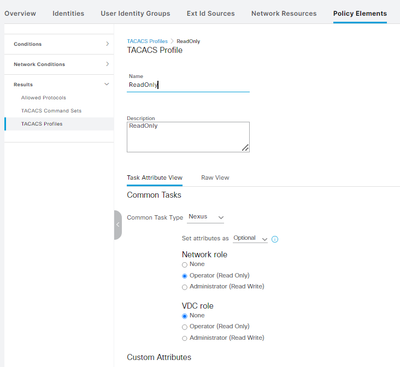
Task: Click the Network role heading
Action: [x=204, y=255]
